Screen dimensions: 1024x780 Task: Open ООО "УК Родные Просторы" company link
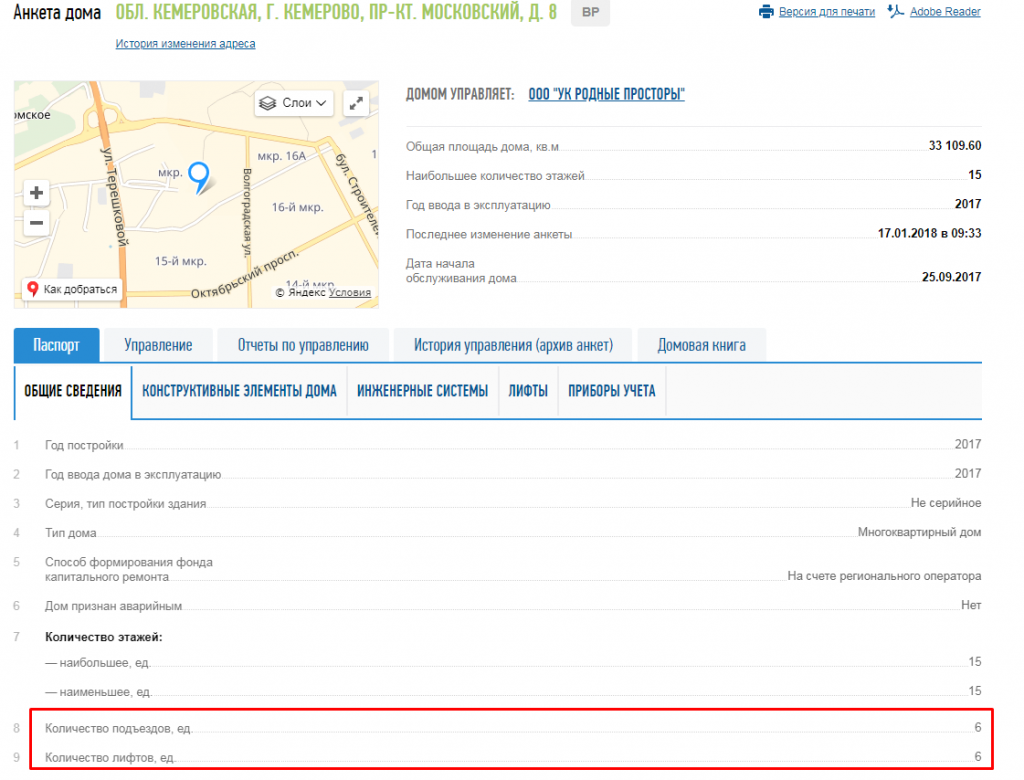click(x=606, y=94)
